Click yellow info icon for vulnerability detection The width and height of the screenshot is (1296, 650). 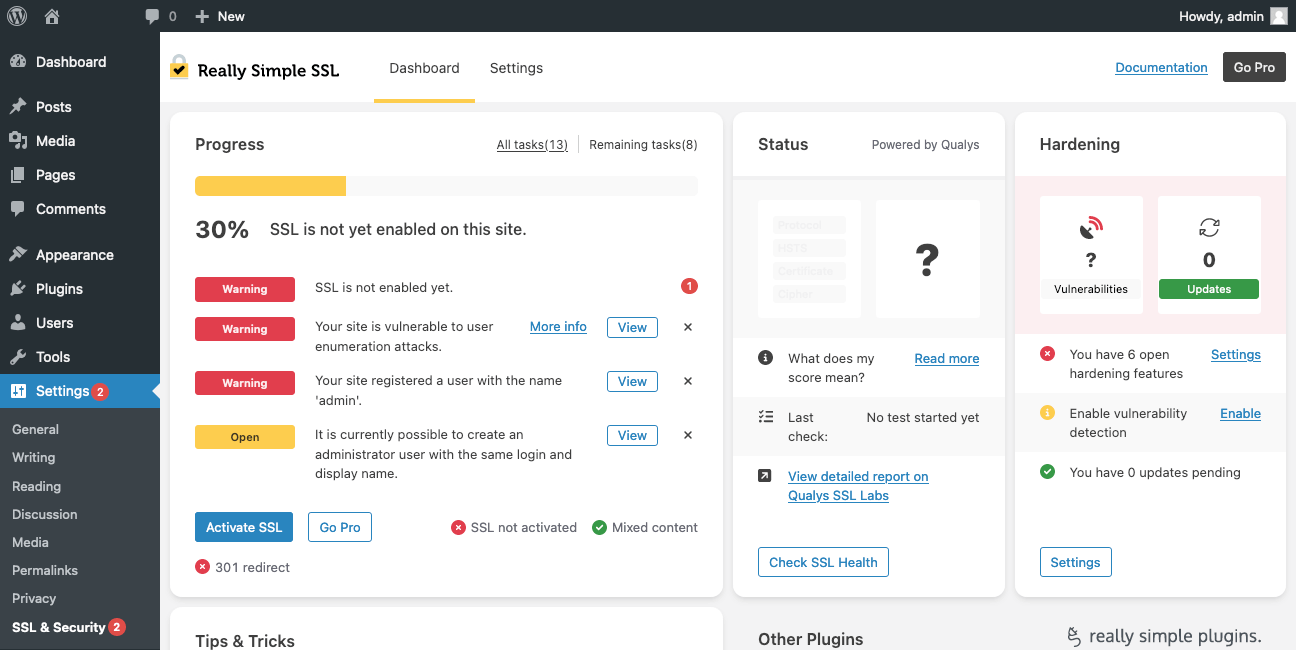pyautogui.click(x=1047, y=412)
